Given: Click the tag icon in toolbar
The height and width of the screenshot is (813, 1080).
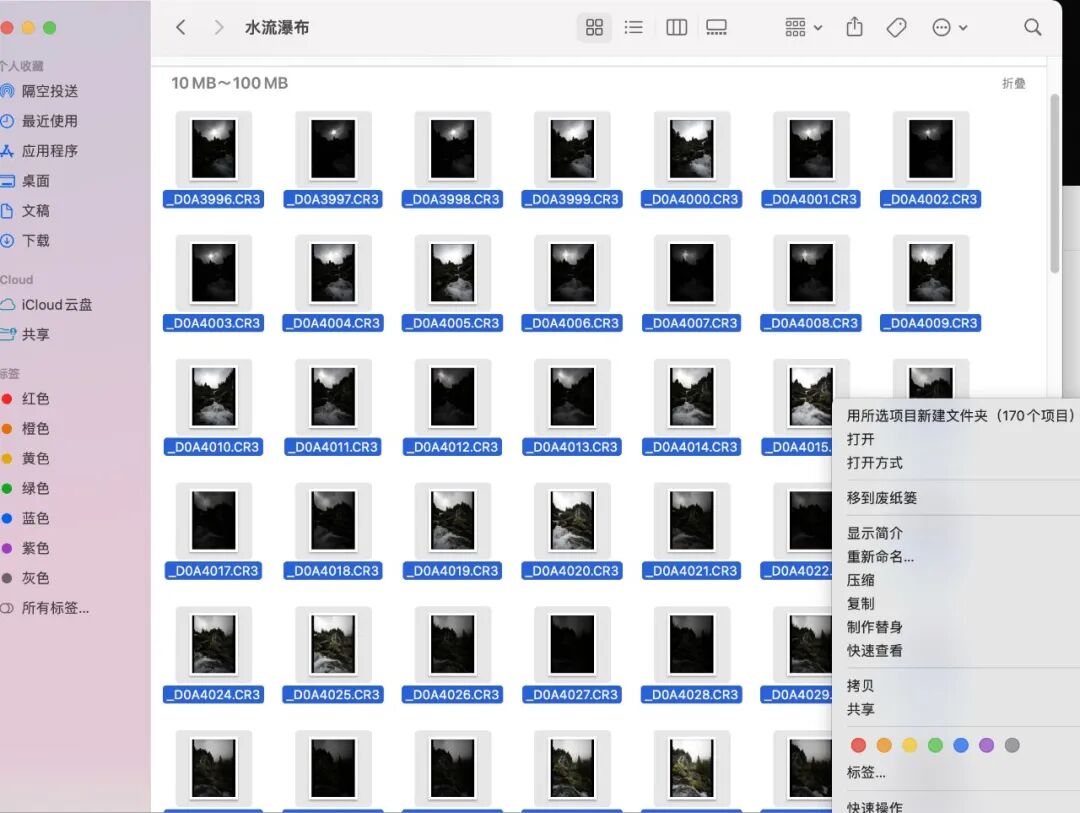Looking at the screenshot, I should 897,28.
